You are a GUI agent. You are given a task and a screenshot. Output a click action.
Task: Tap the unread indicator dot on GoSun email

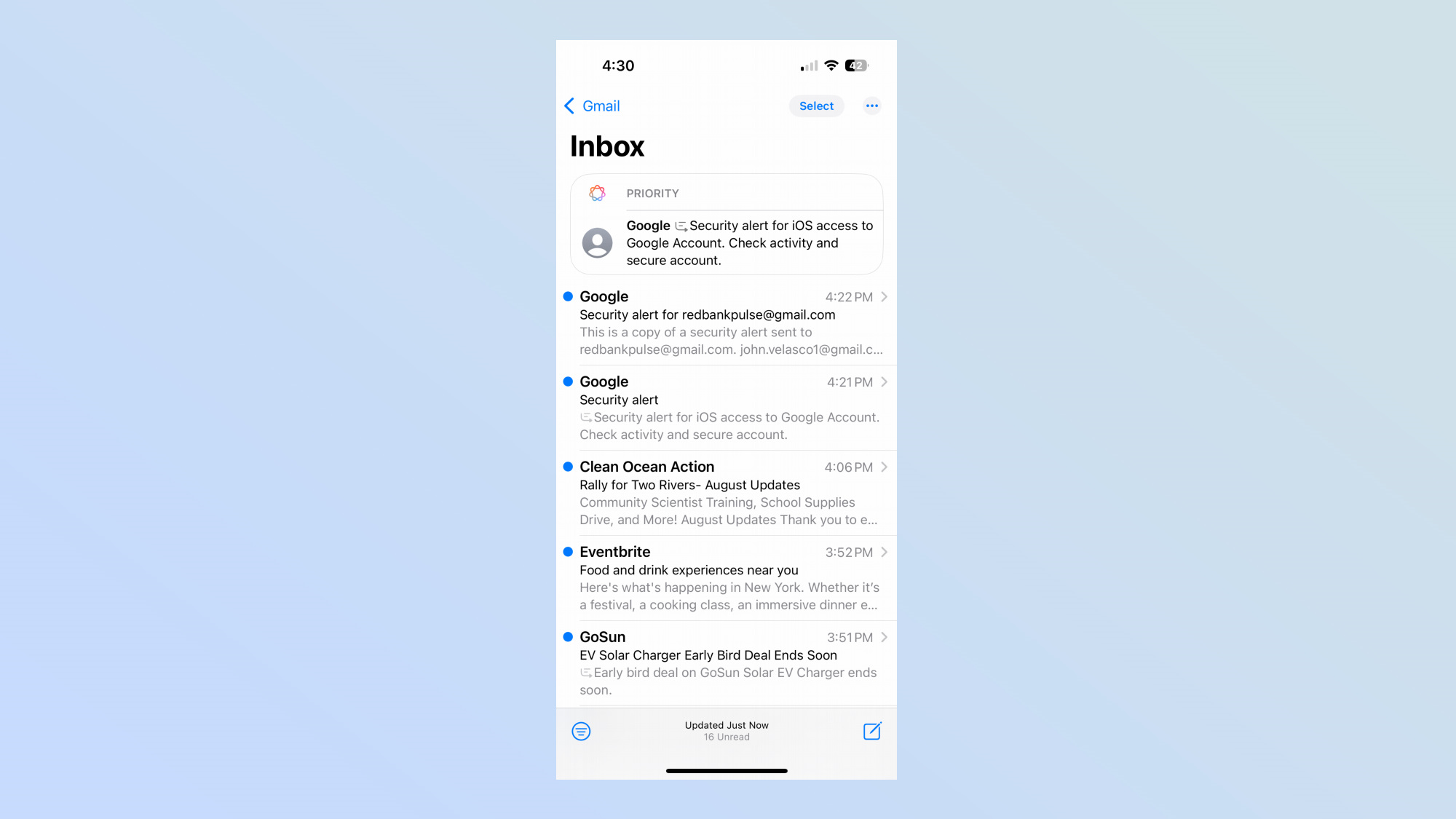coord(567,637)
